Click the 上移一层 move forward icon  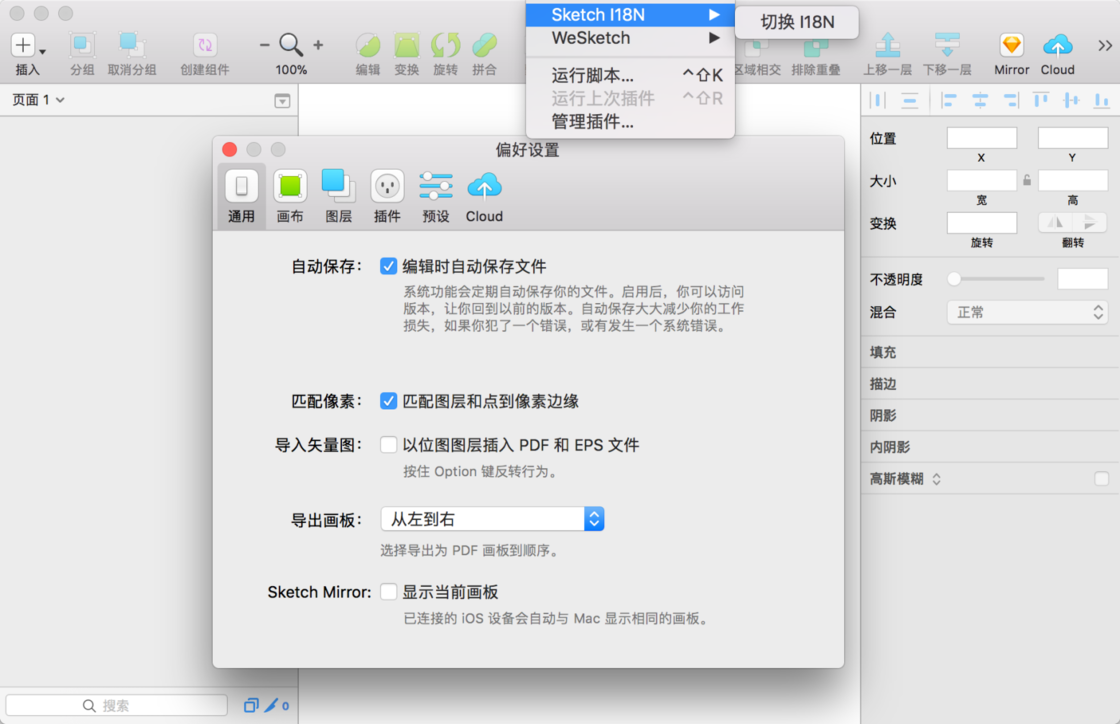coord(887,45)
